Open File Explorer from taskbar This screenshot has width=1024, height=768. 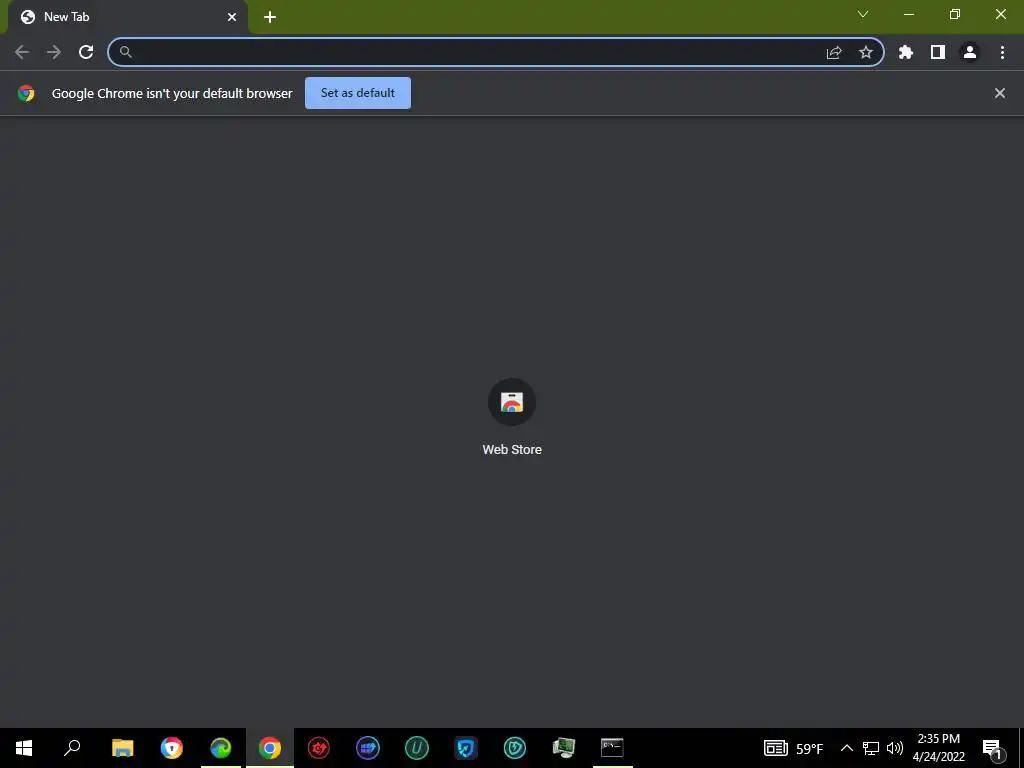pyautogui.click(x=122, y=748)
